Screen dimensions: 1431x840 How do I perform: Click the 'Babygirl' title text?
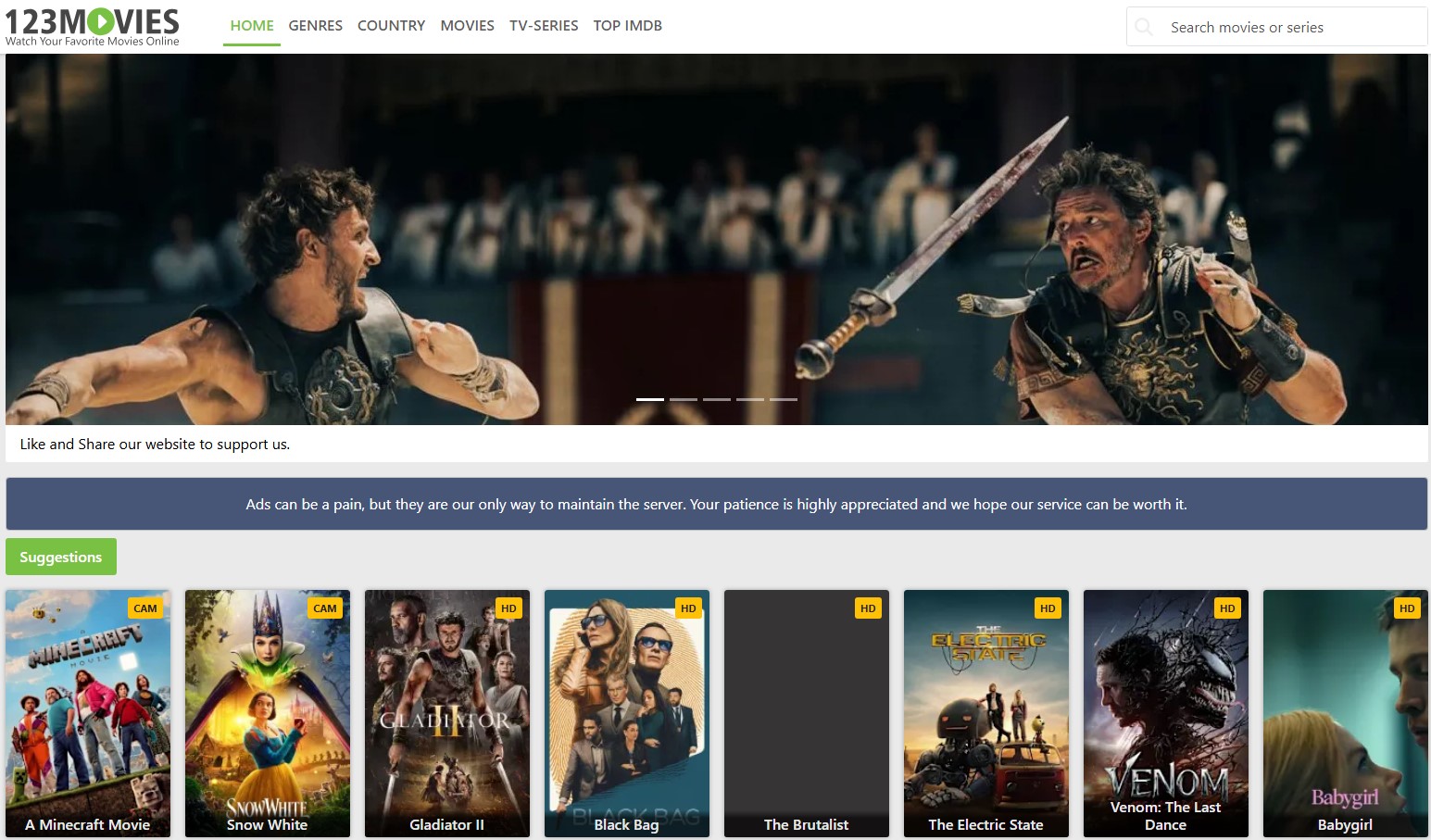pos(1346,824)
